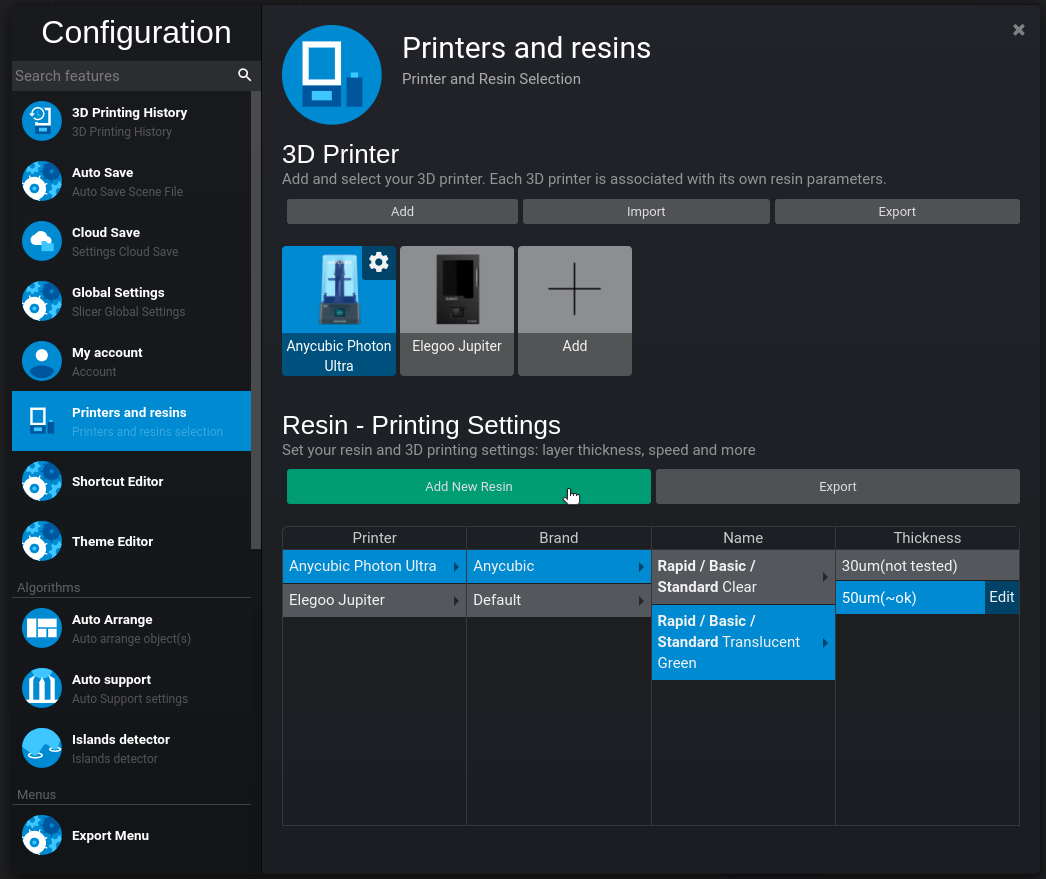Click the Add New Resin button

point(468,487)
